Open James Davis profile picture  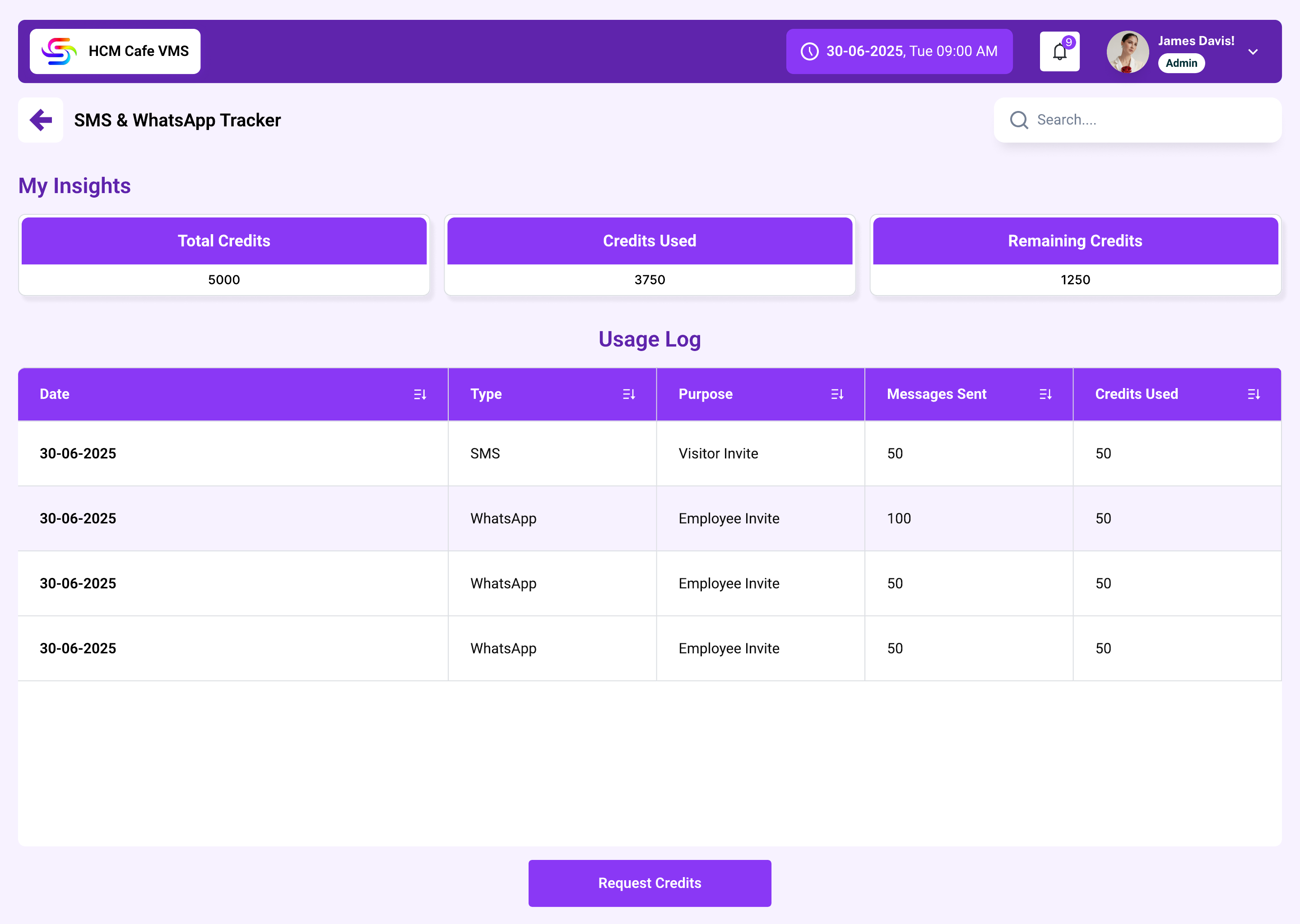tap(1128, 52)
